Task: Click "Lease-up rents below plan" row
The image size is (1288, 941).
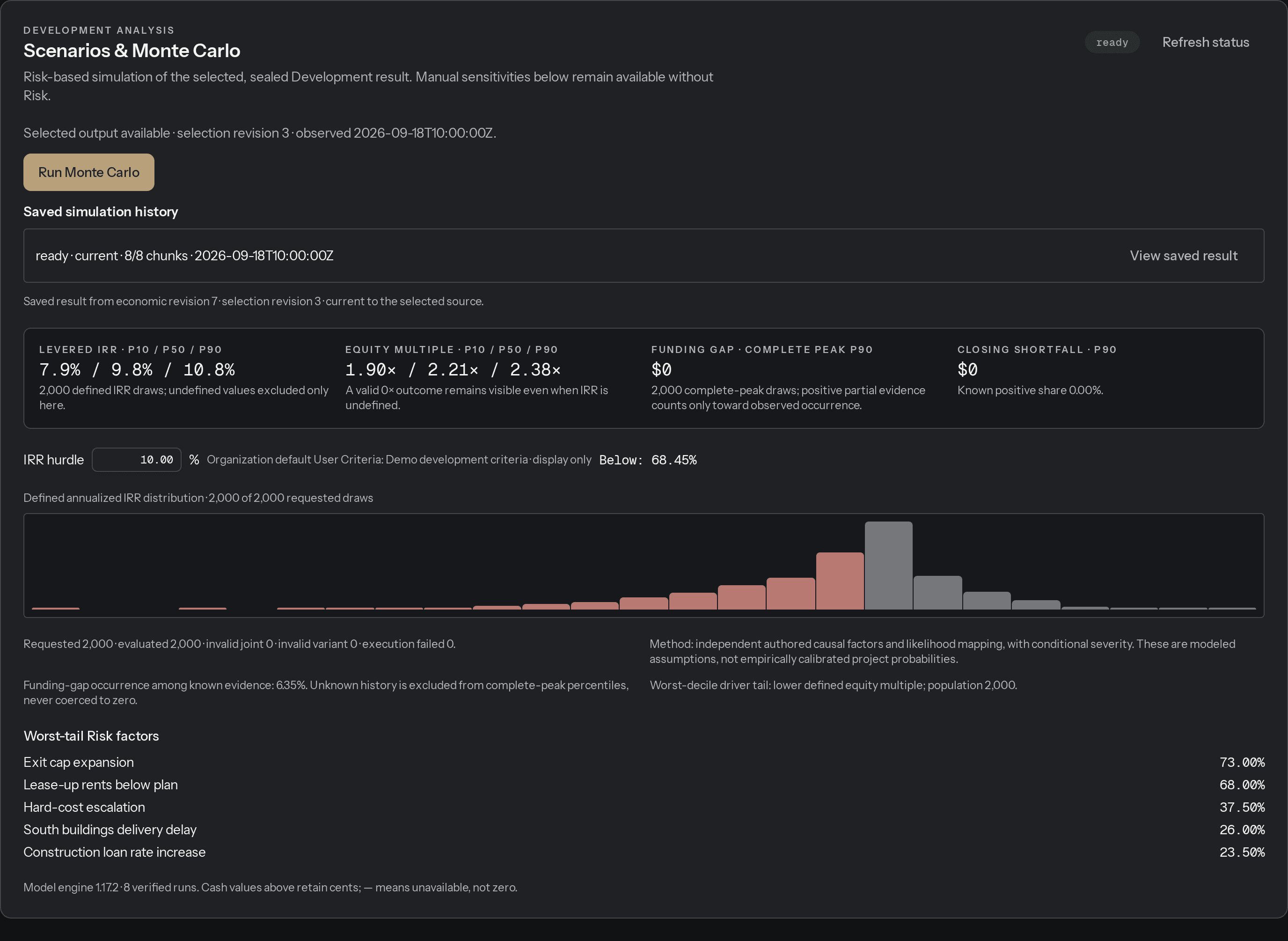Action: pos(101,785)
